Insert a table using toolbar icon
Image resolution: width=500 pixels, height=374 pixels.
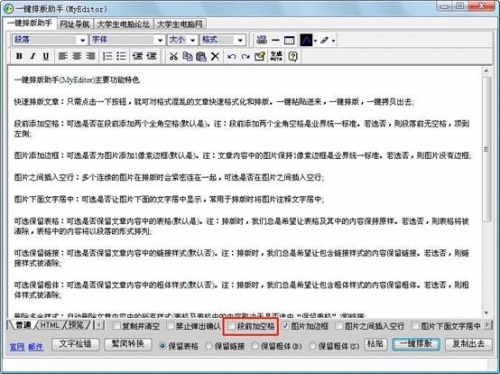289,40
